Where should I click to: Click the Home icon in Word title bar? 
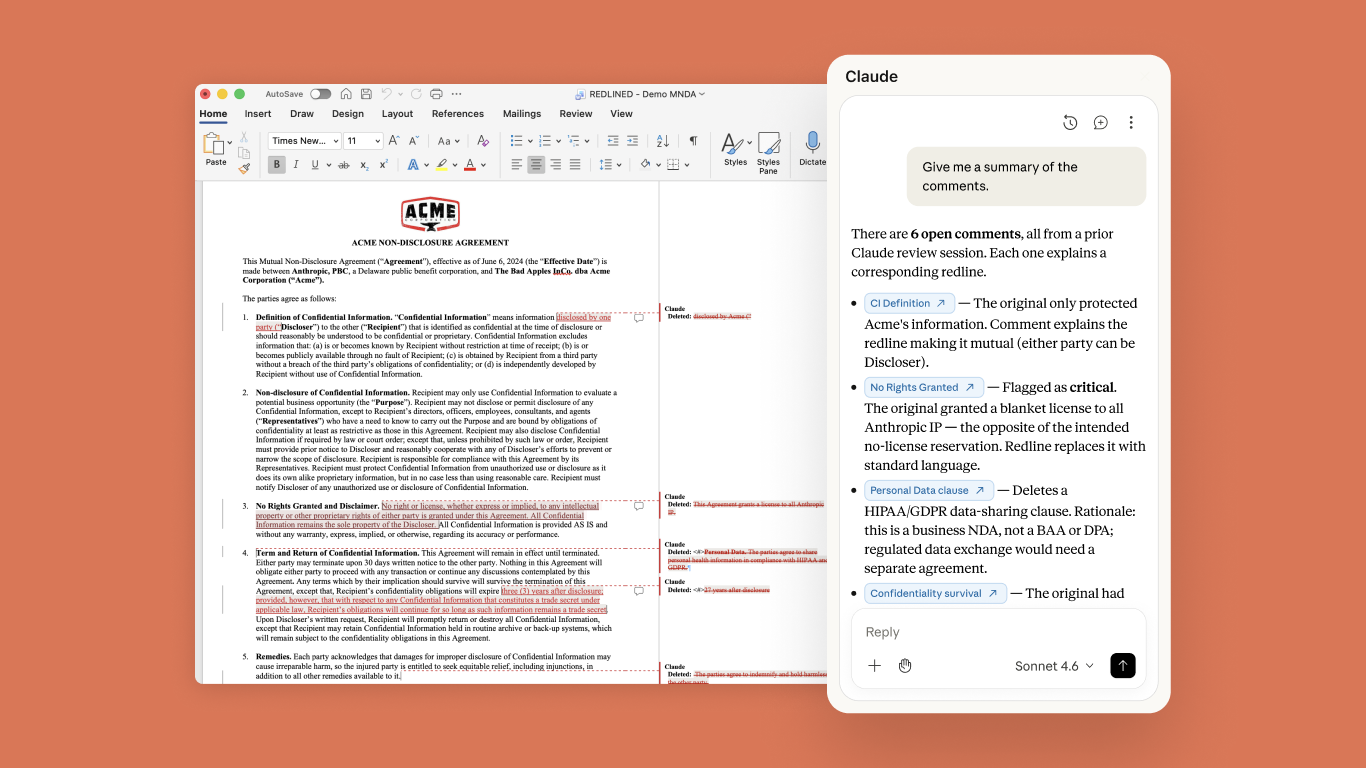click(x=346, y=94)
